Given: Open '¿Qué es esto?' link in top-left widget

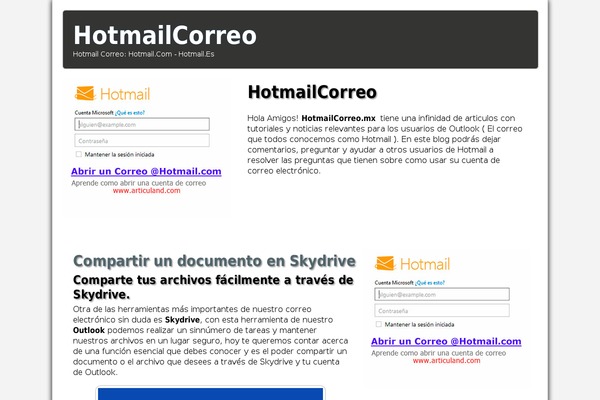Looking at the screenshot, I should 130,113.
